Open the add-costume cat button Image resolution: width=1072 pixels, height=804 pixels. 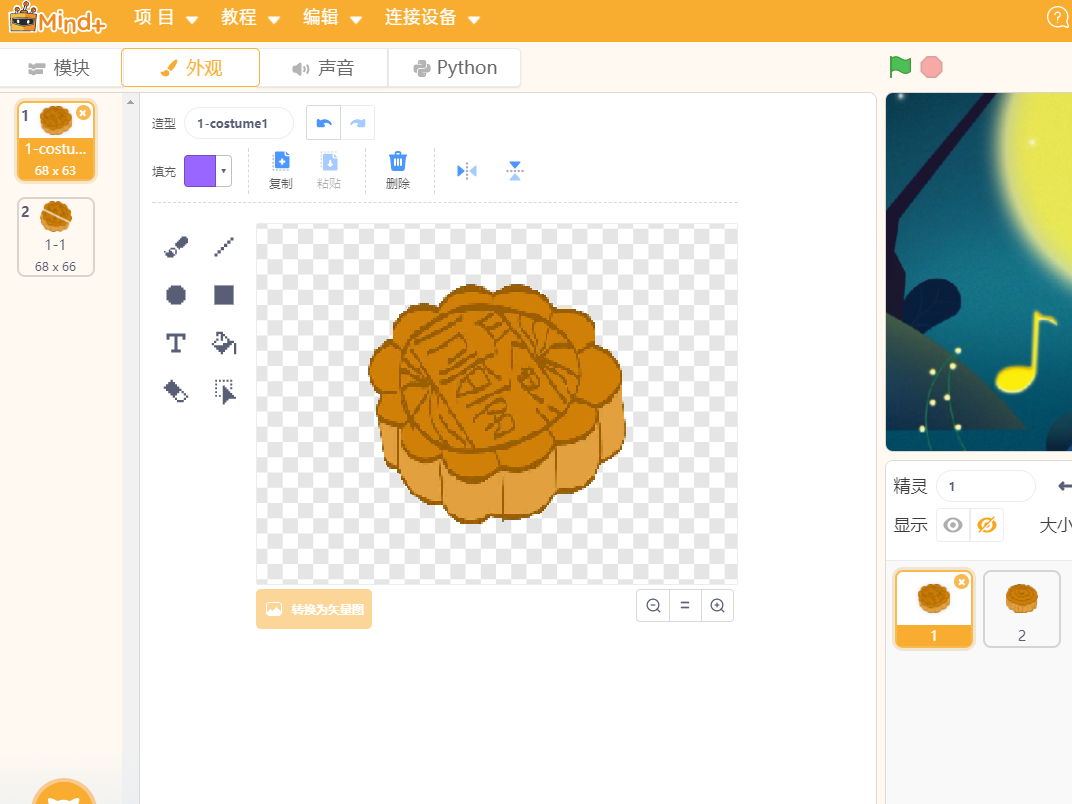(64, 793)
